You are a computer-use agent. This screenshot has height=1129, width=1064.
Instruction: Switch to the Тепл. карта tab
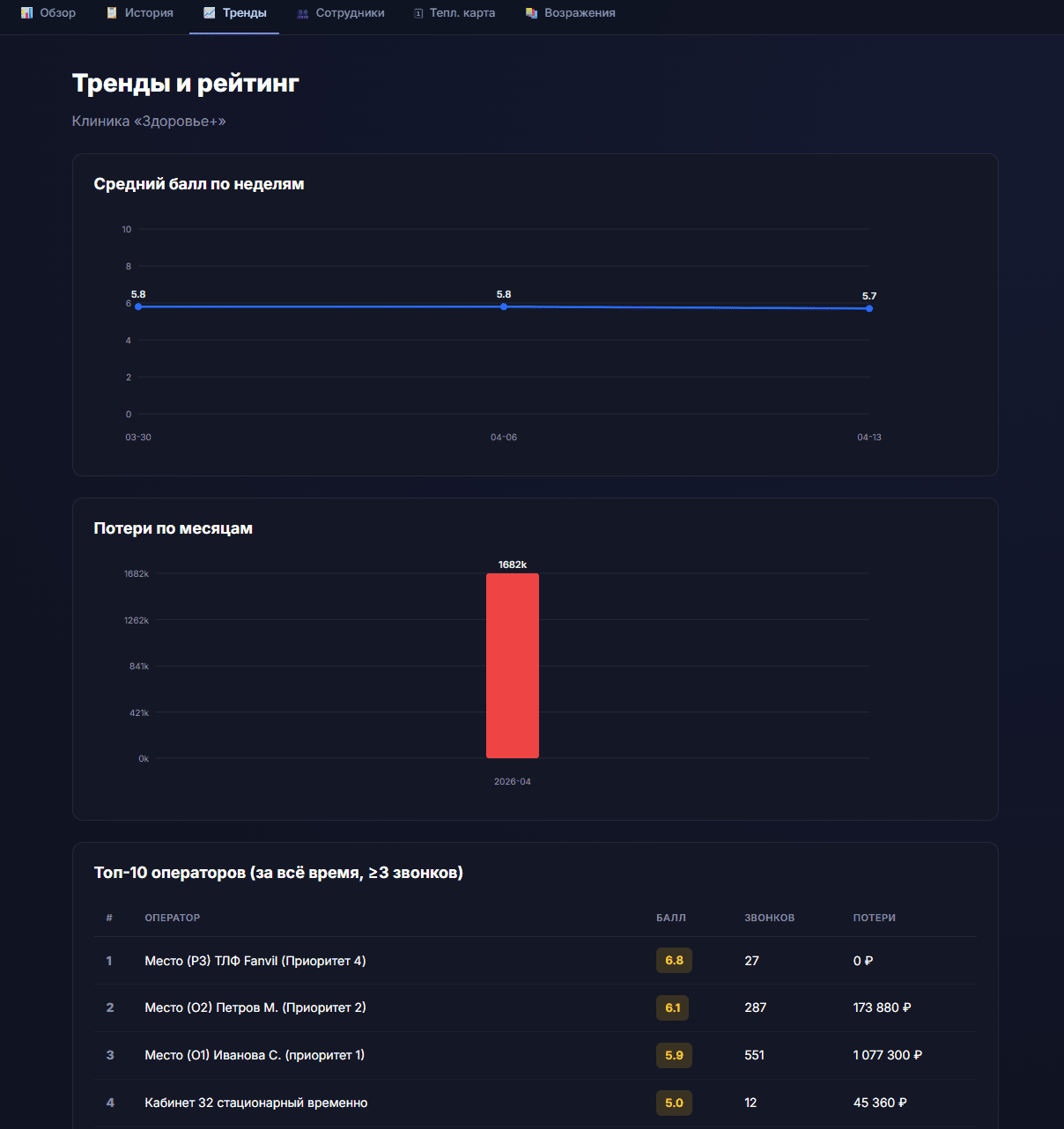tap(453, 12)
